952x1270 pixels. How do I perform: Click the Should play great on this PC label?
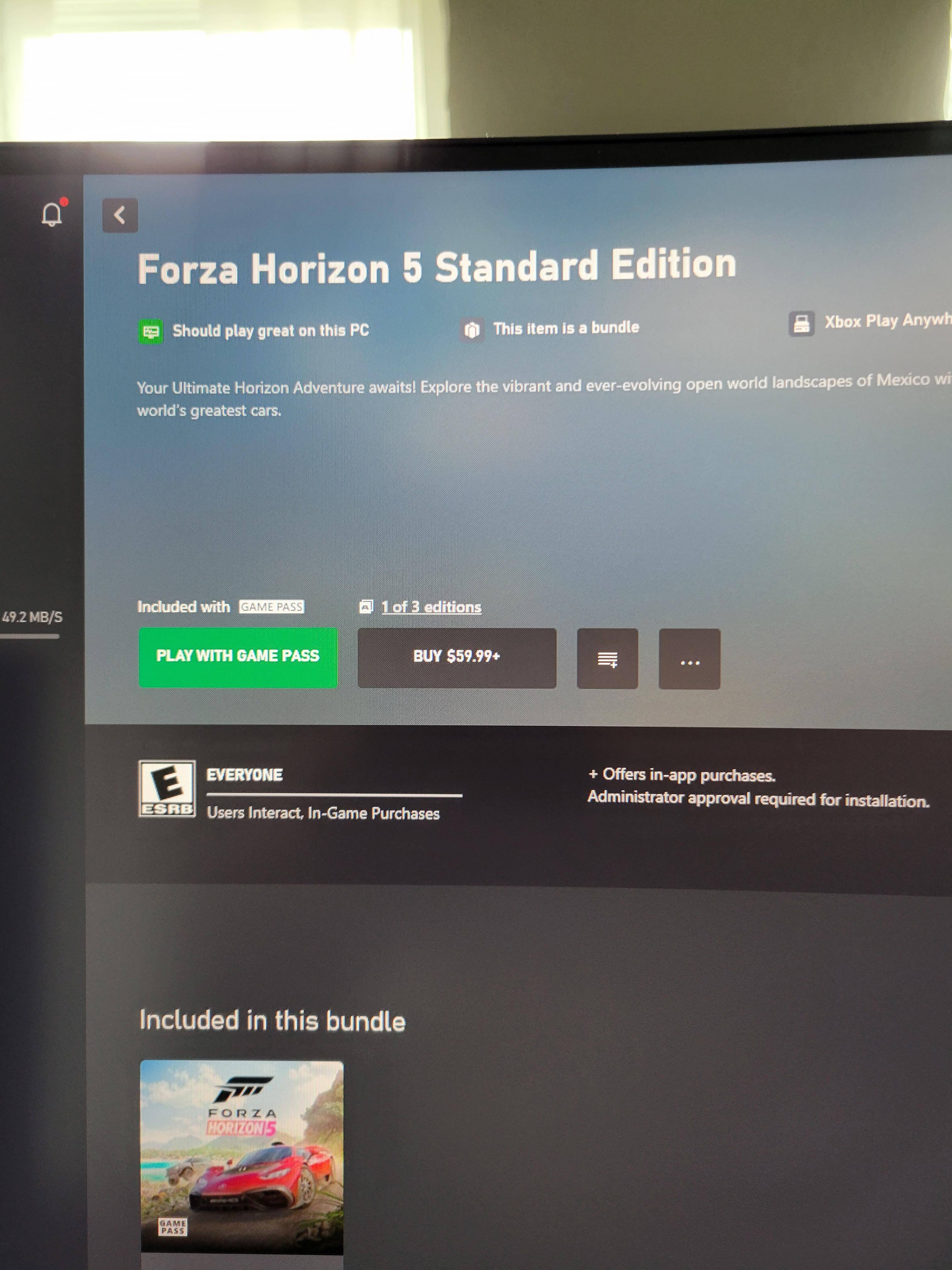[270, 331]
